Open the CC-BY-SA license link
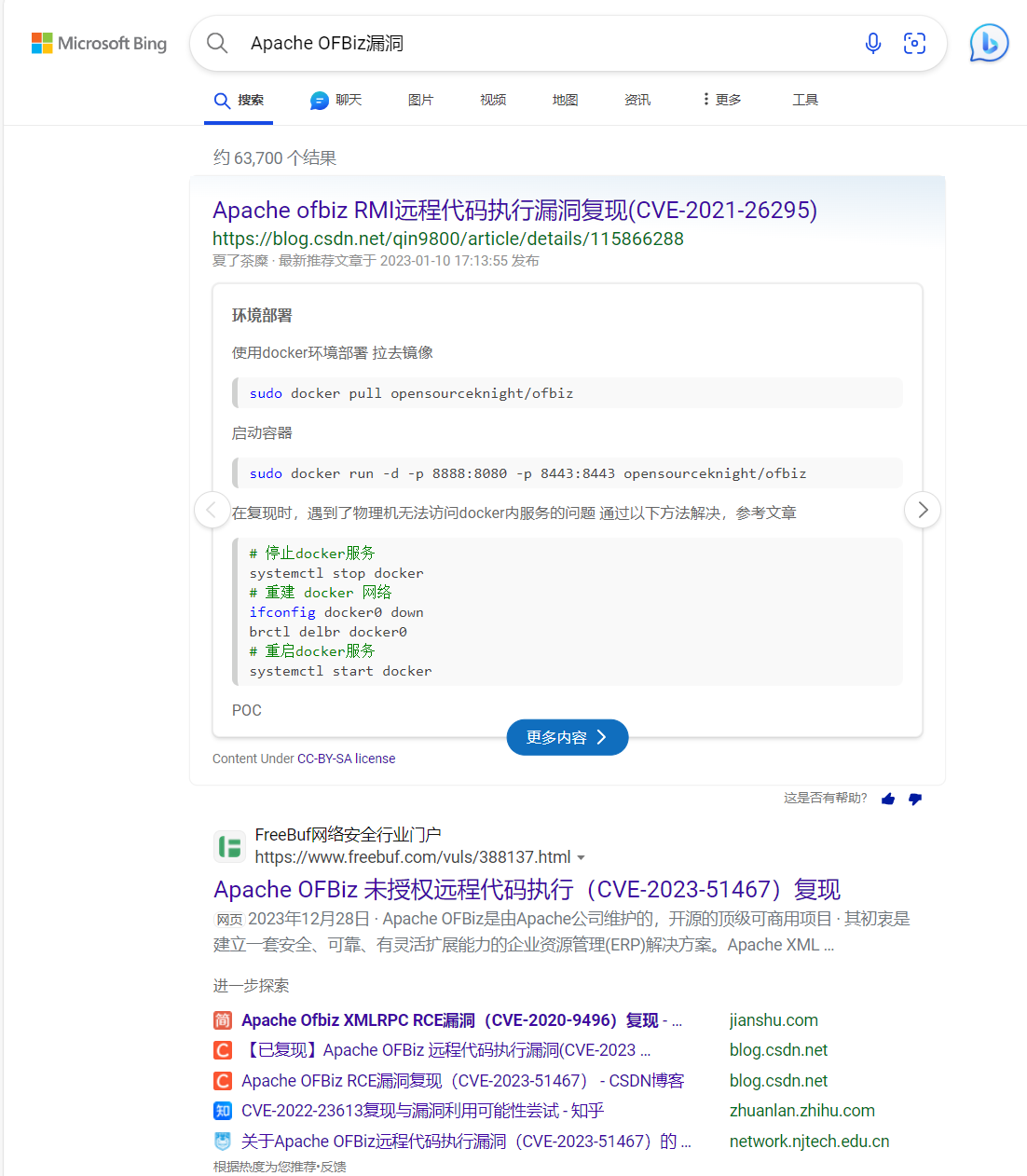Image resolution: width=1027 pixels, height=1176 pixels. [x=346, y=758]
